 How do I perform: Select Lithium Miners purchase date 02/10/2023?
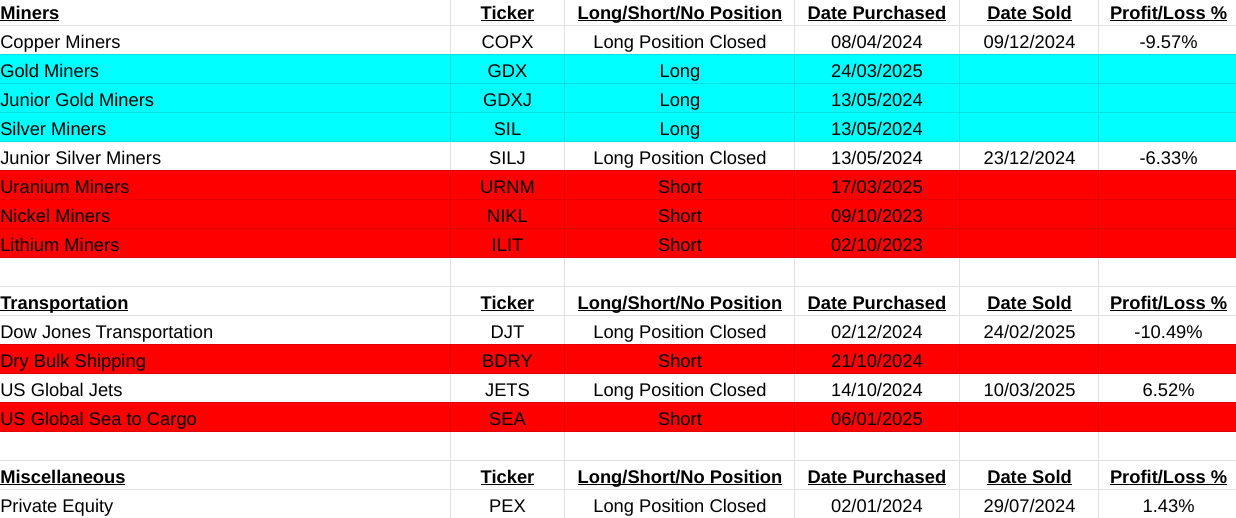[876, 245]
